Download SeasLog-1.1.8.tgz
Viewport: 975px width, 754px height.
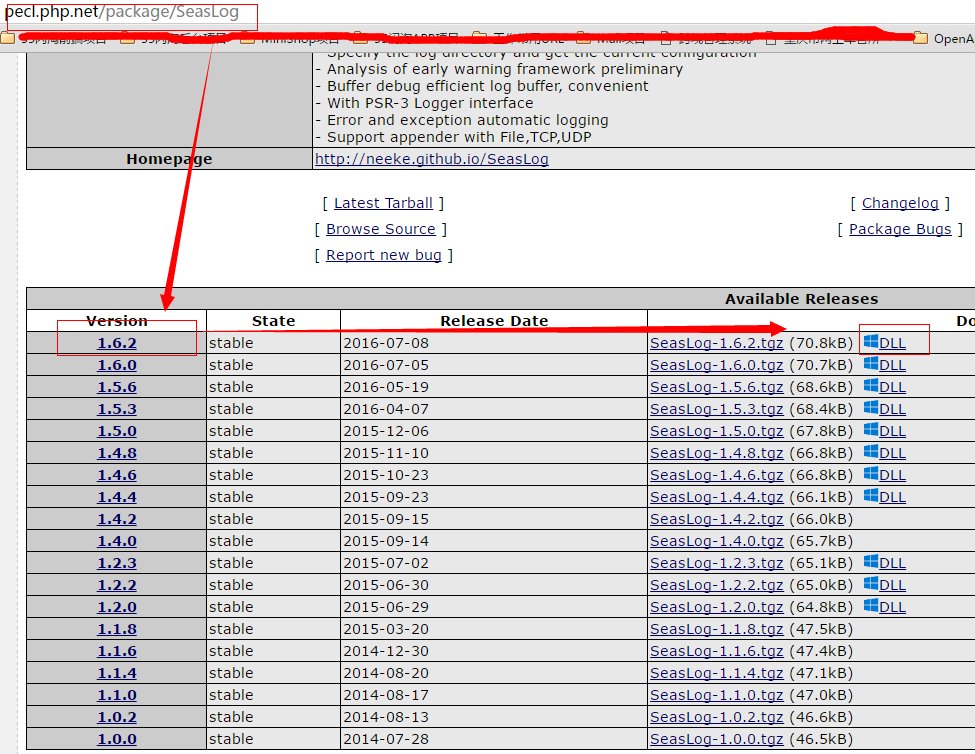[x=716, y=629]
